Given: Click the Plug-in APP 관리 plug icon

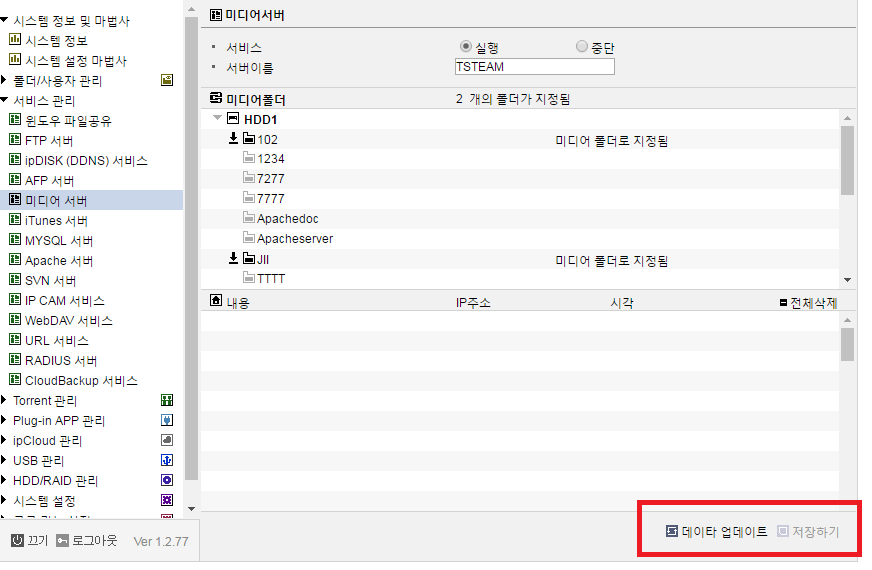Looking at the screenshot, I should pos(167,420).
